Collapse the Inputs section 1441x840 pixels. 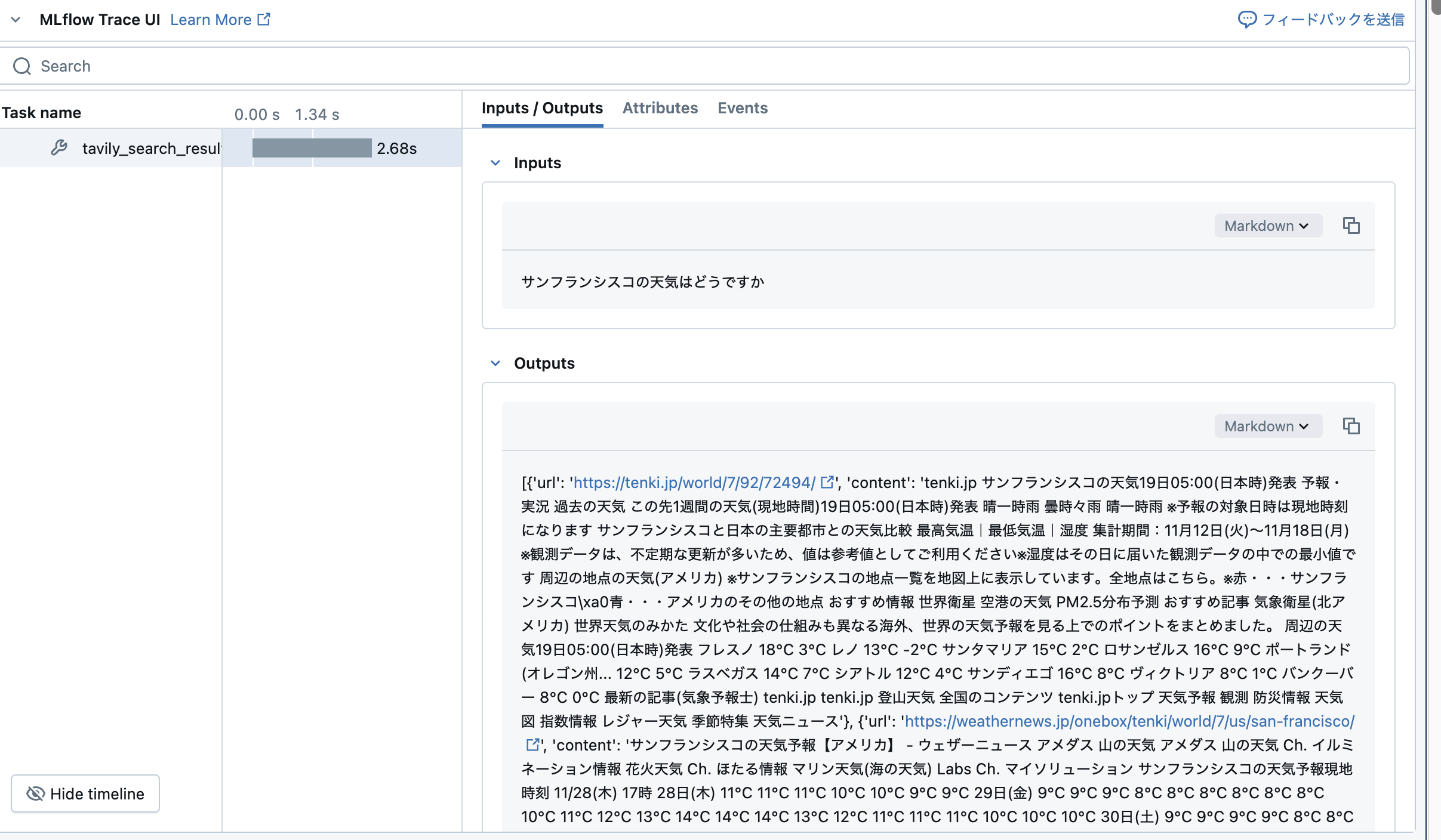[495, 162]
